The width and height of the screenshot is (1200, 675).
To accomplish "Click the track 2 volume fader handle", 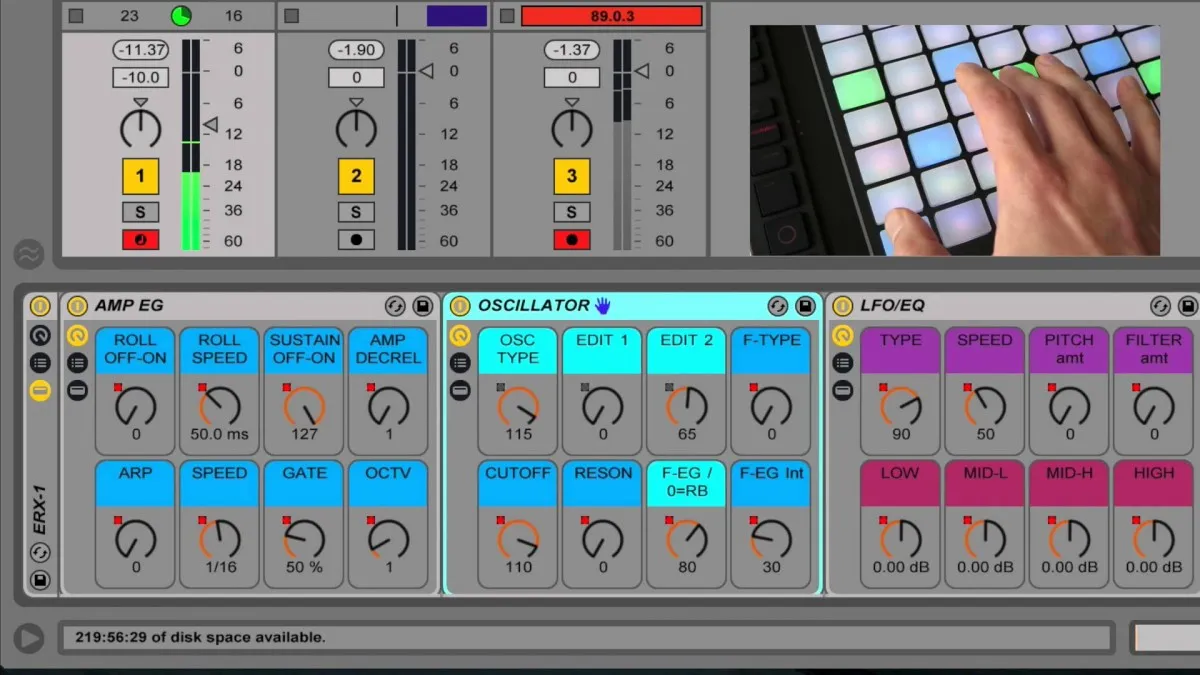I will click(x=426, y=71).
